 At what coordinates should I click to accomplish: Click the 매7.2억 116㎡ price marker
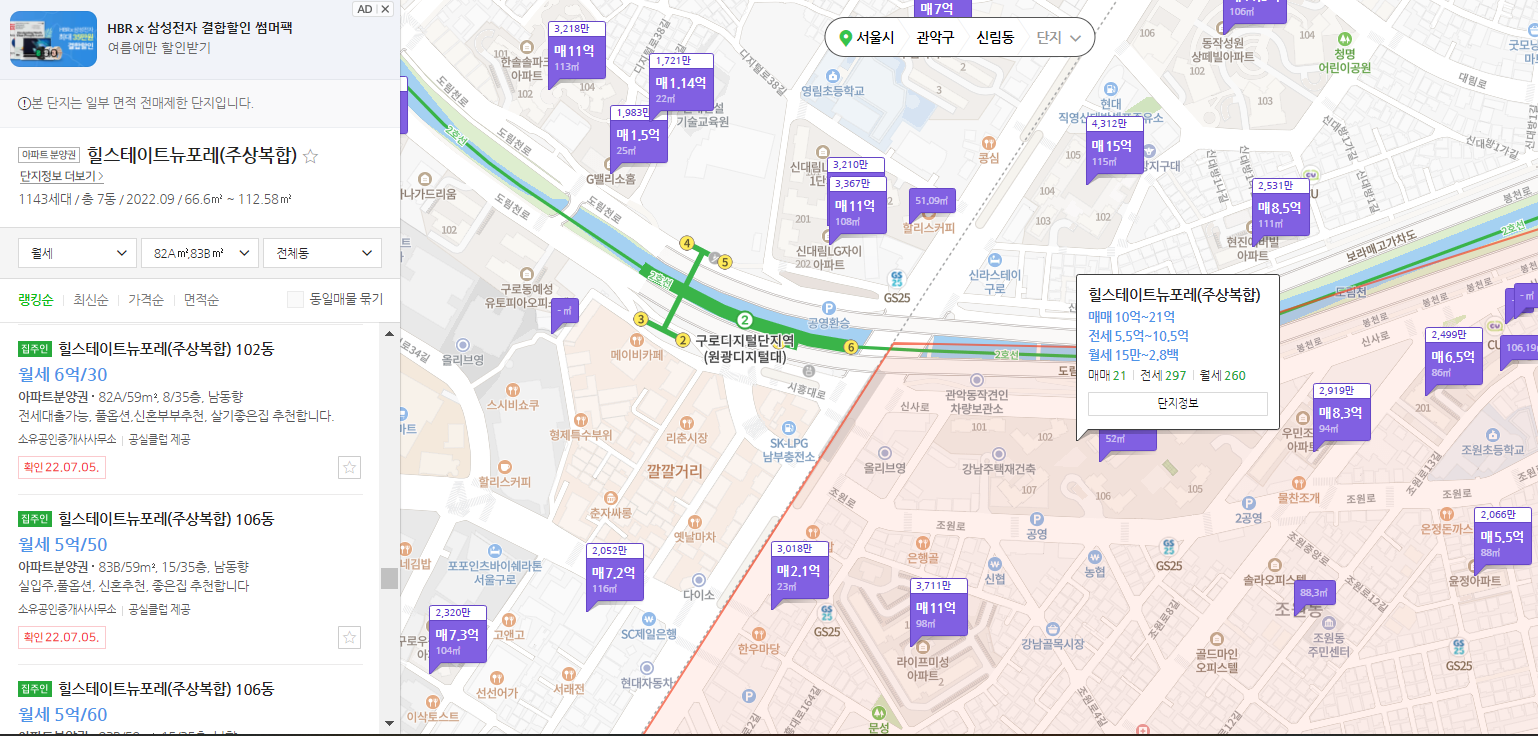coord(614,574)
